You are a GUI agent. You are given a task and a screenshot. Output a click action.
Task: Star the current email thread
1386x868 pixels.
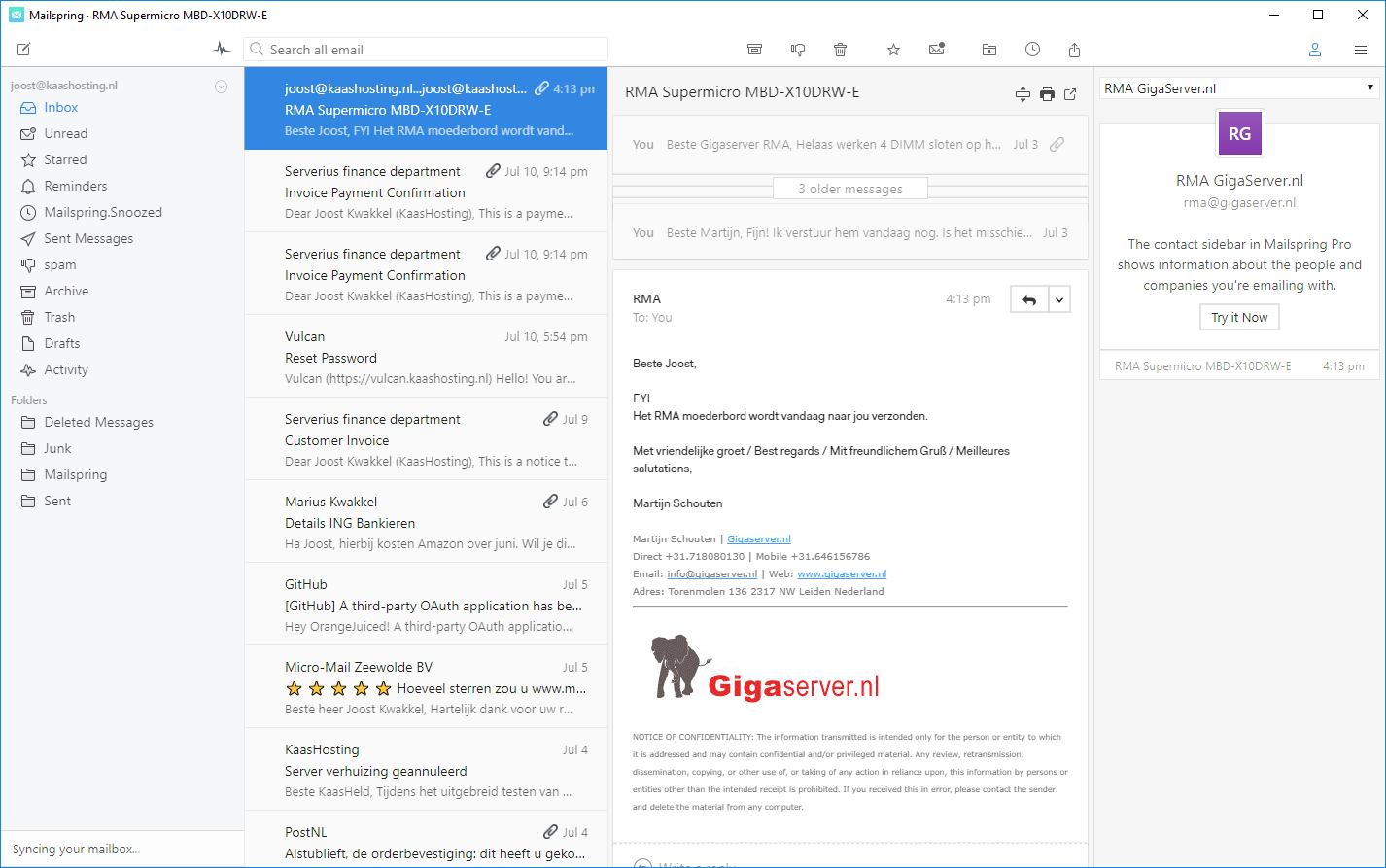click(x=893, y=50)
